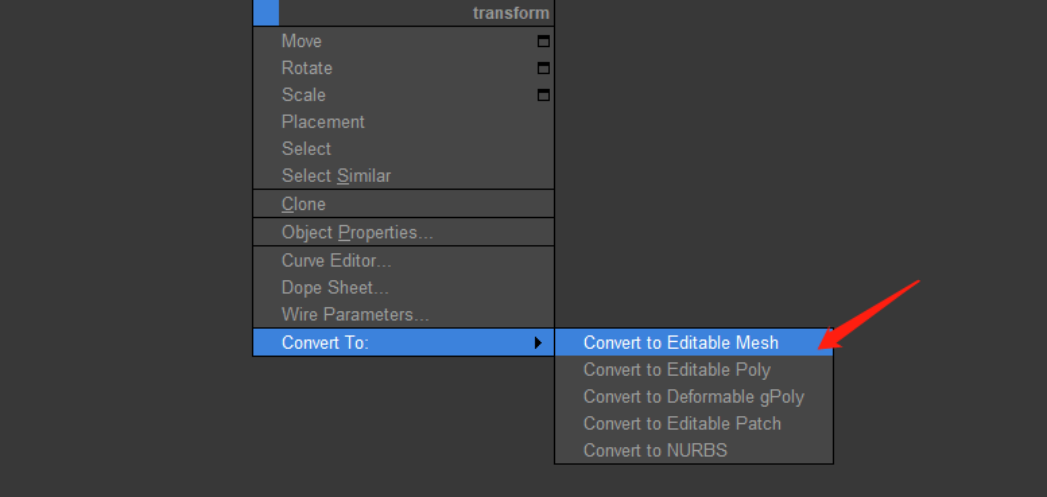Convert to Editable Mesh
The width and height of the screenshot is (1047, 497).
[x=680, y=343]
